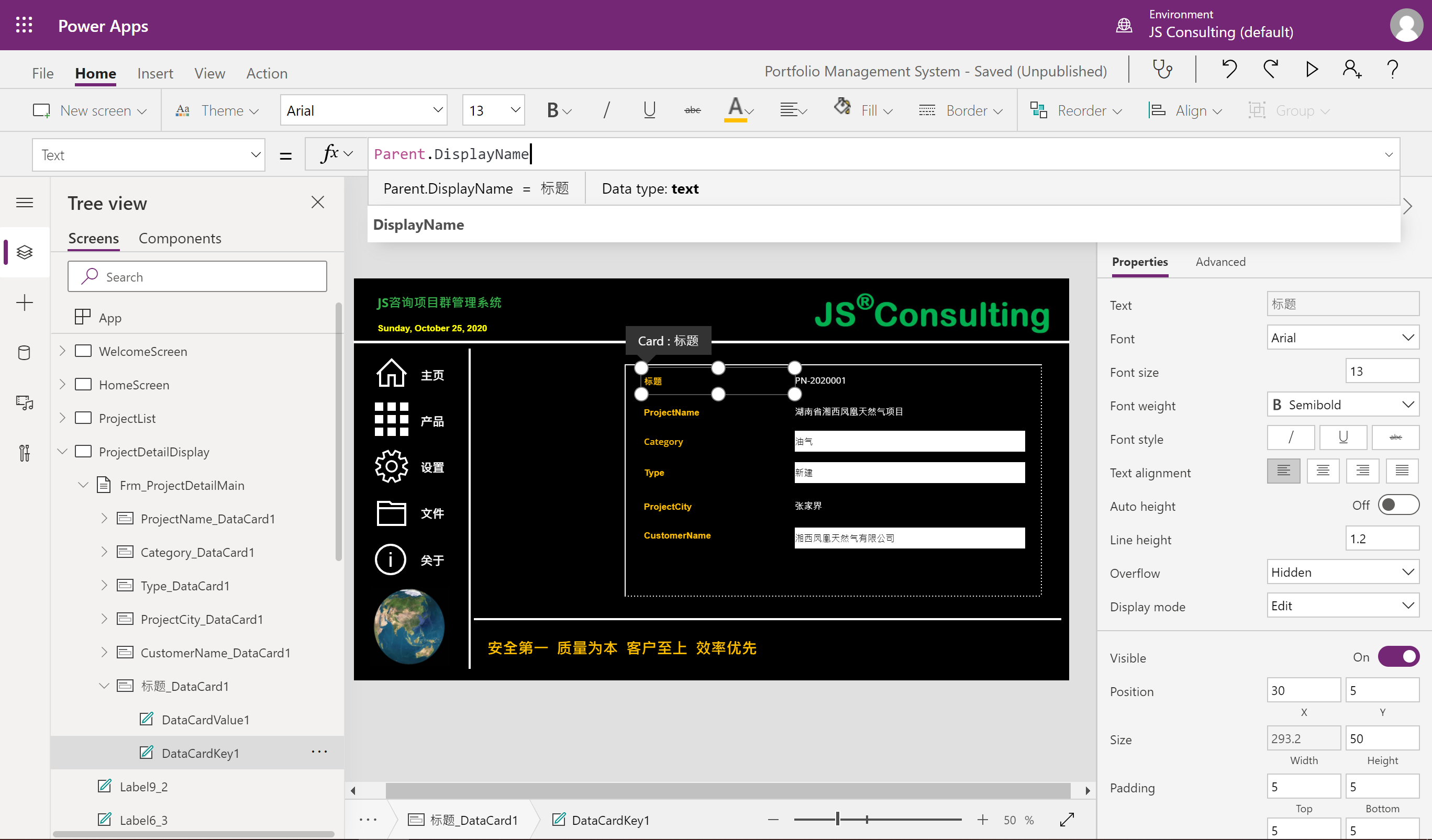Open the Help question mark
The width and height of the screenshot is (1432, 840).
[1393, 70]
